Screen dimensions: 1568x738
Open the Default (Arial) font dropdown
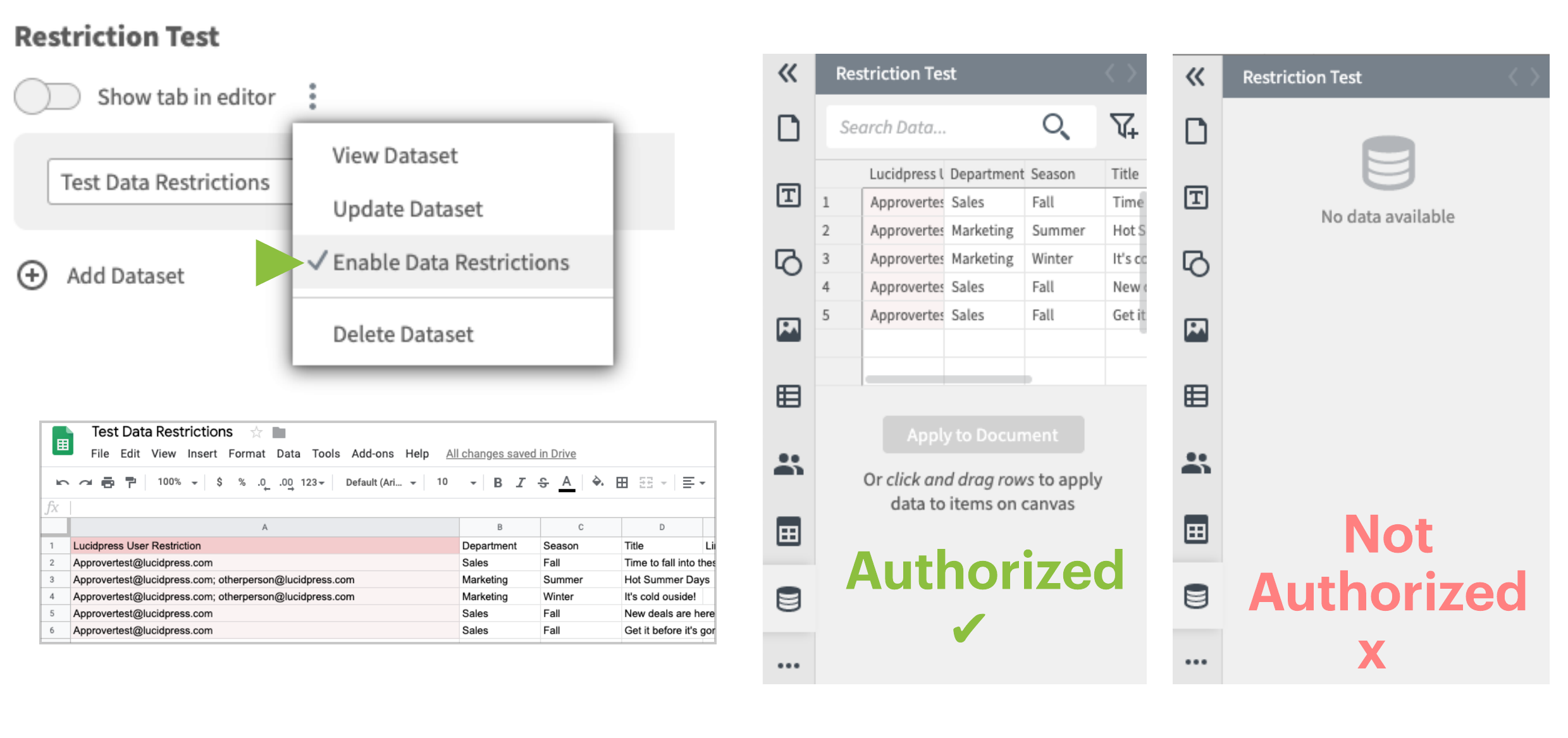[x=380, y=483]
